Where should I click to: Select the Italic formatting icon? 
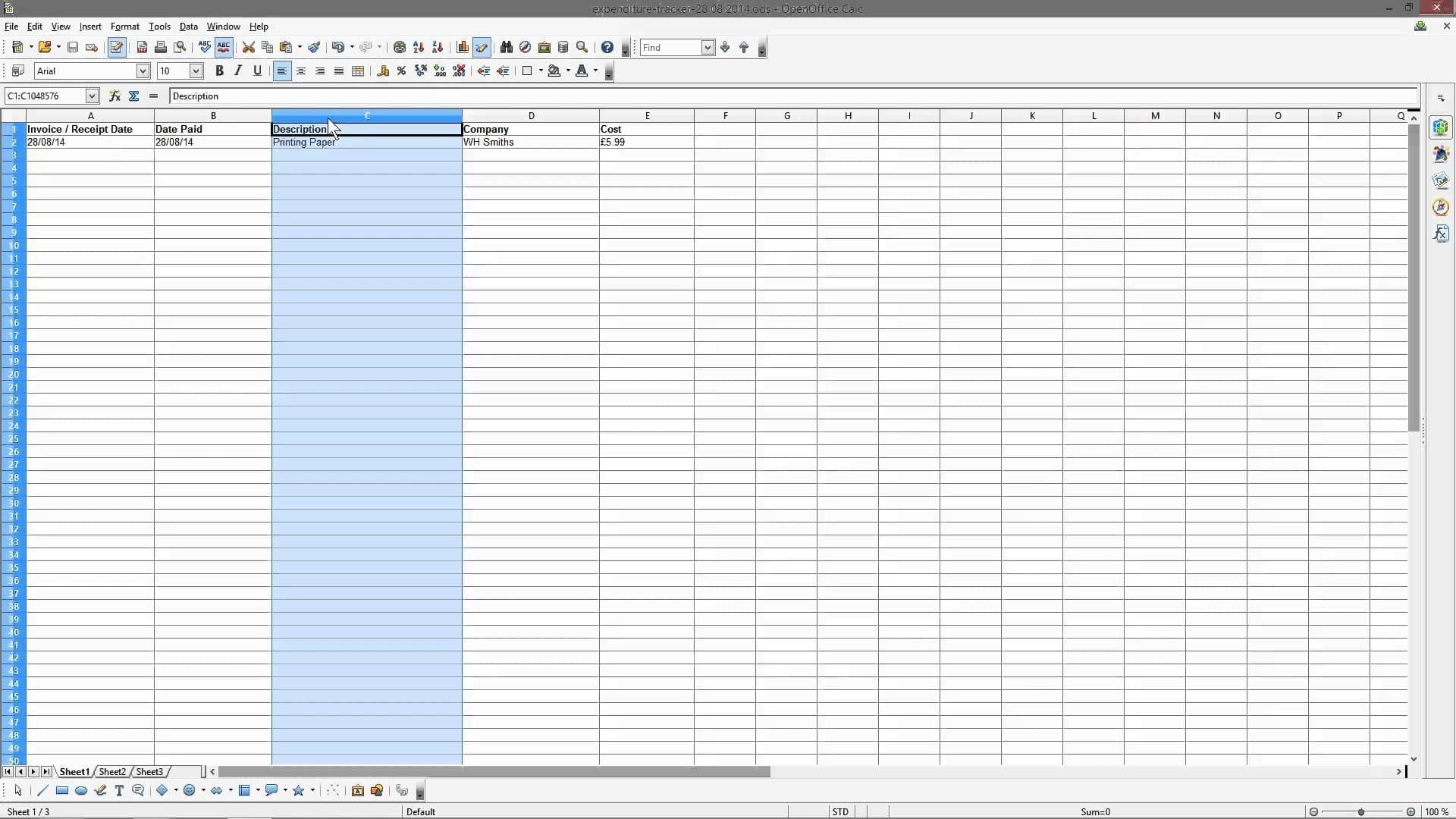pos(238,71)
